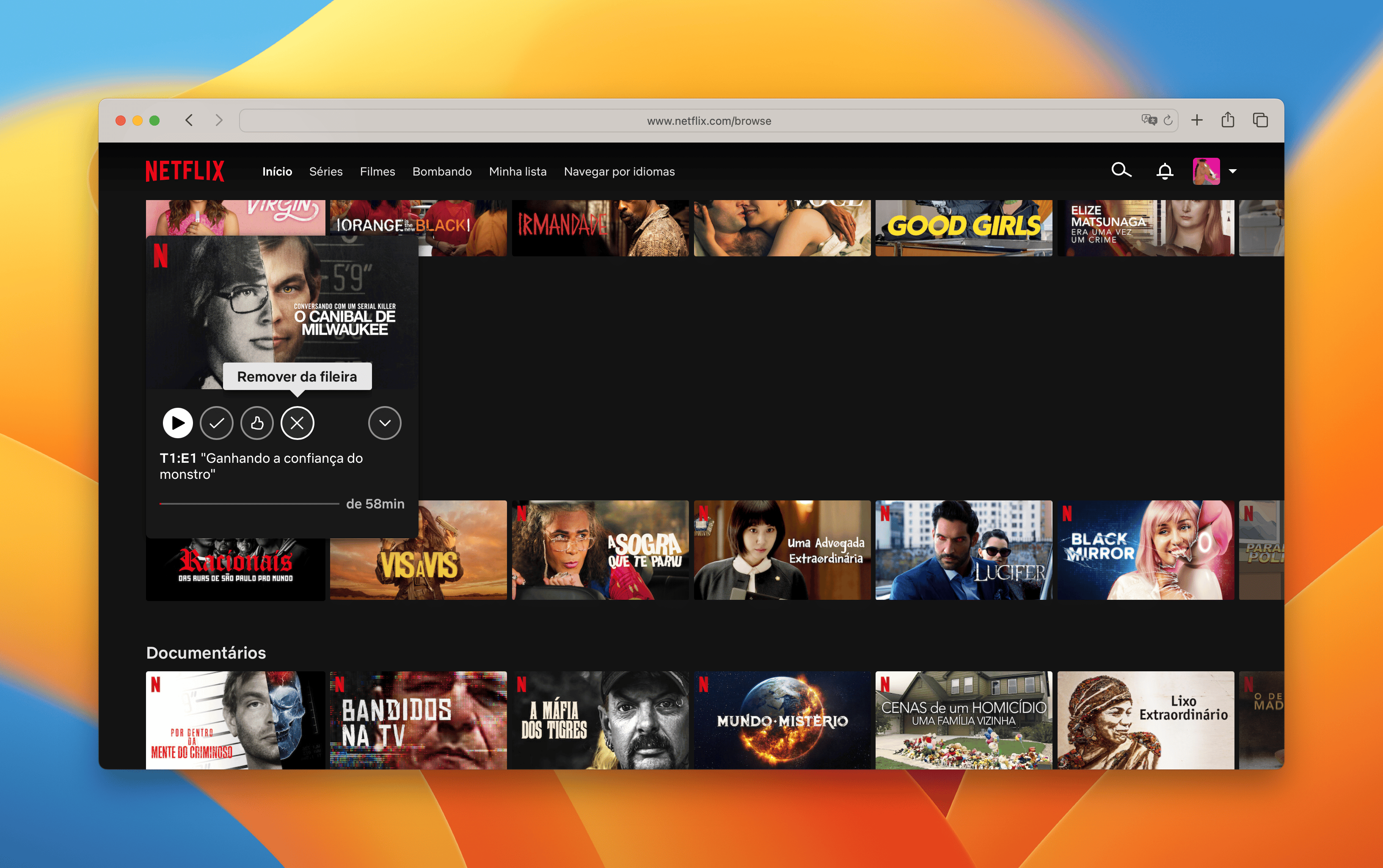
Task: Expand more info chevron on card
Action: click(385, 423)
